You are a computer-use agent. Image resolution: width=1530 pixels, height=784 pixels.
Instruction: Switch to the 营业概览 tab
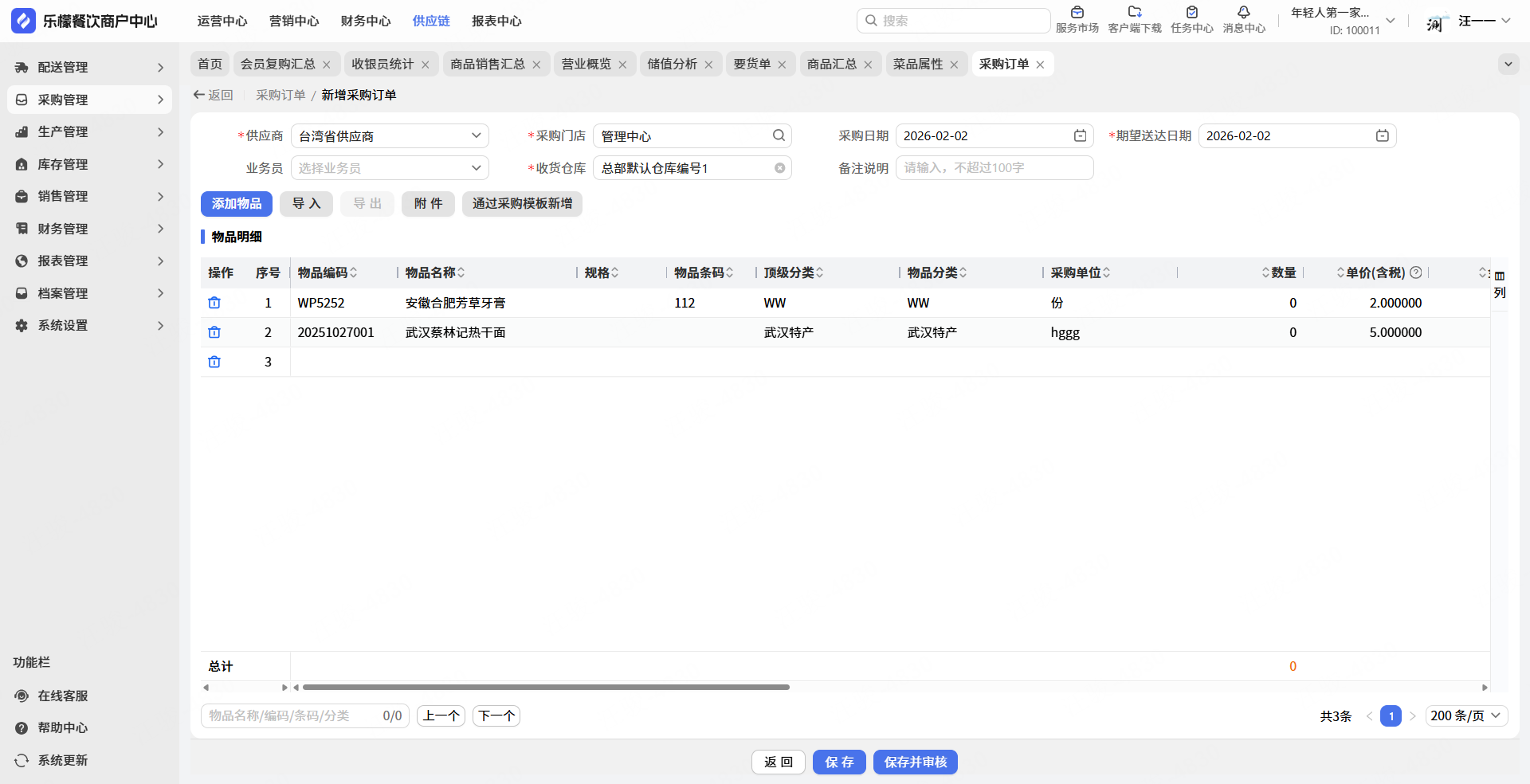pyautogui.click(x=586, y=64)
